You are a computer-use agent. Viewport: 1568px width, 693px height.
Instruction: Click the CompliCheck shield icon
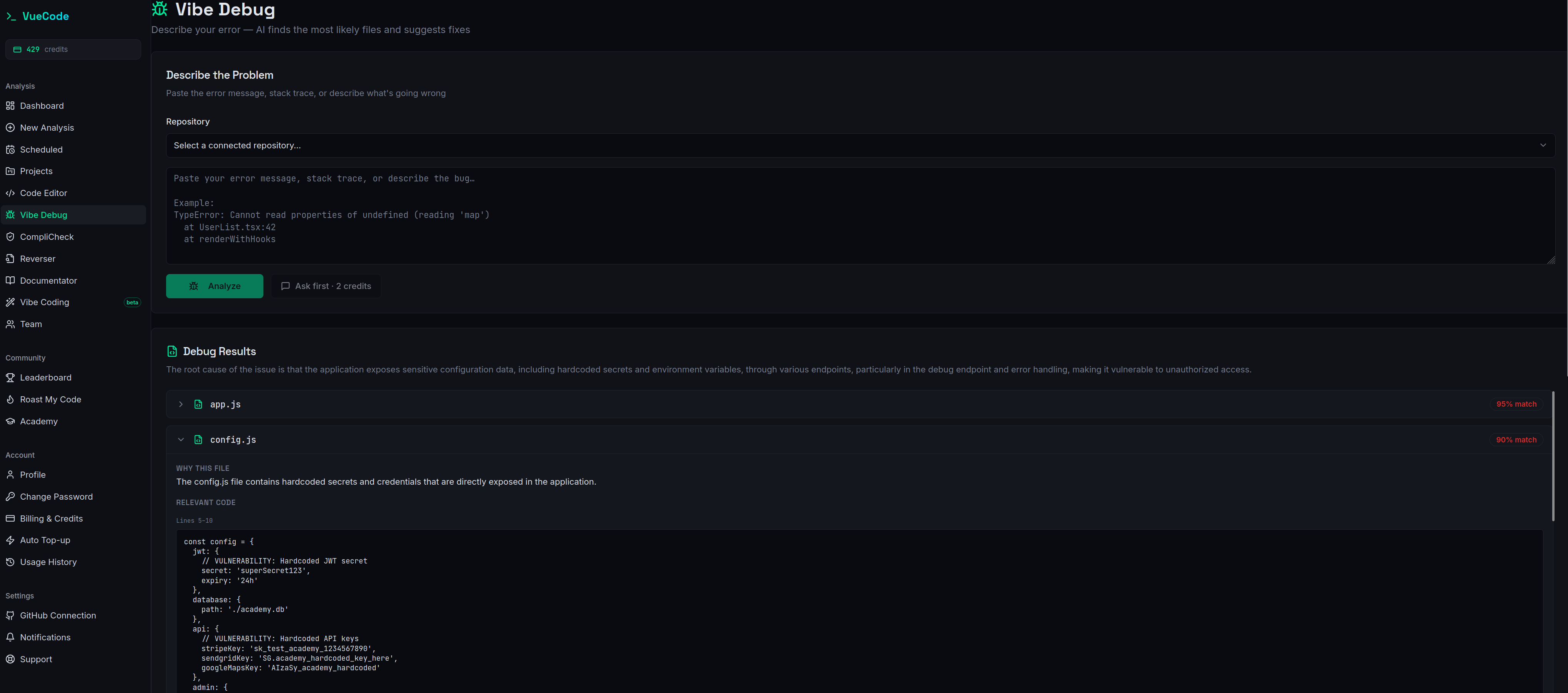pyautogui.click(x=10, y=236)
